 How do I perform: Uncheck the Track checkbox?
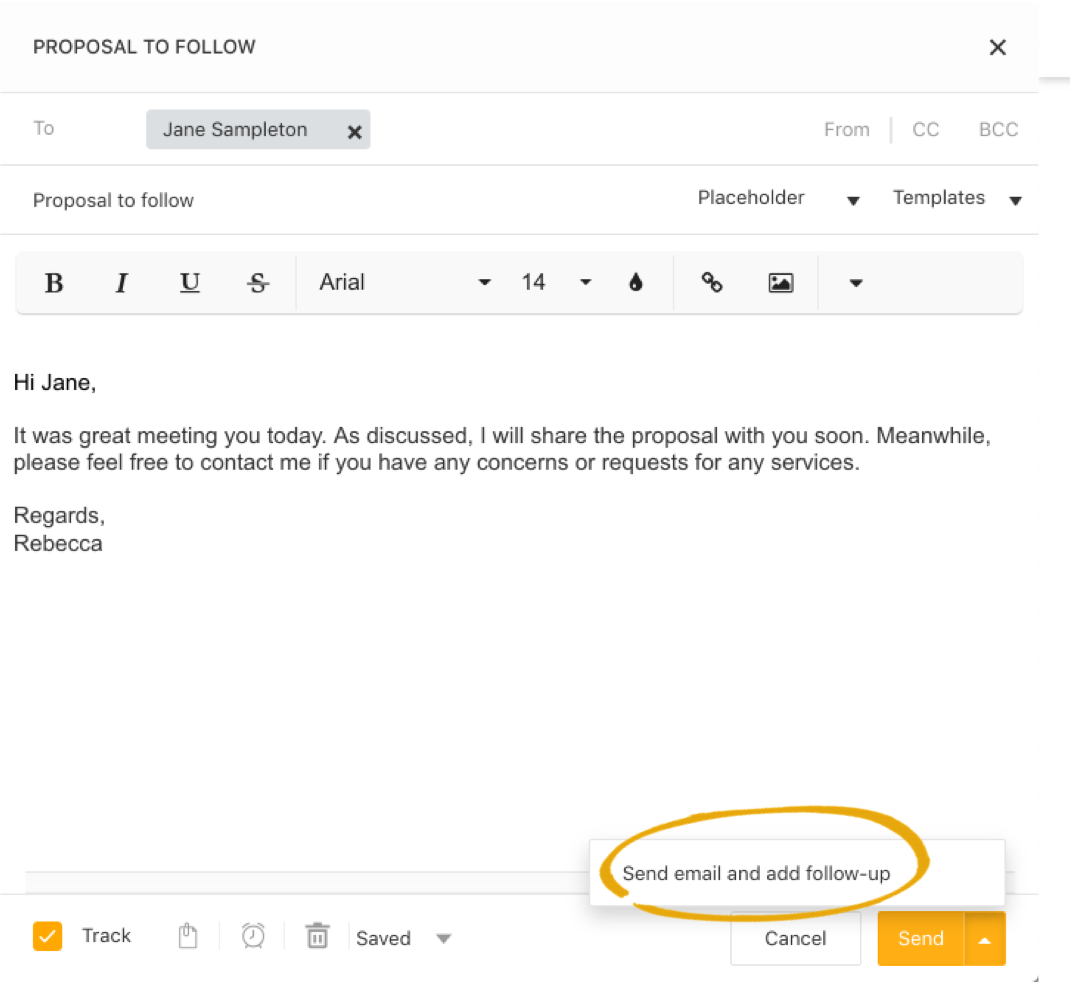click(47, 936)
